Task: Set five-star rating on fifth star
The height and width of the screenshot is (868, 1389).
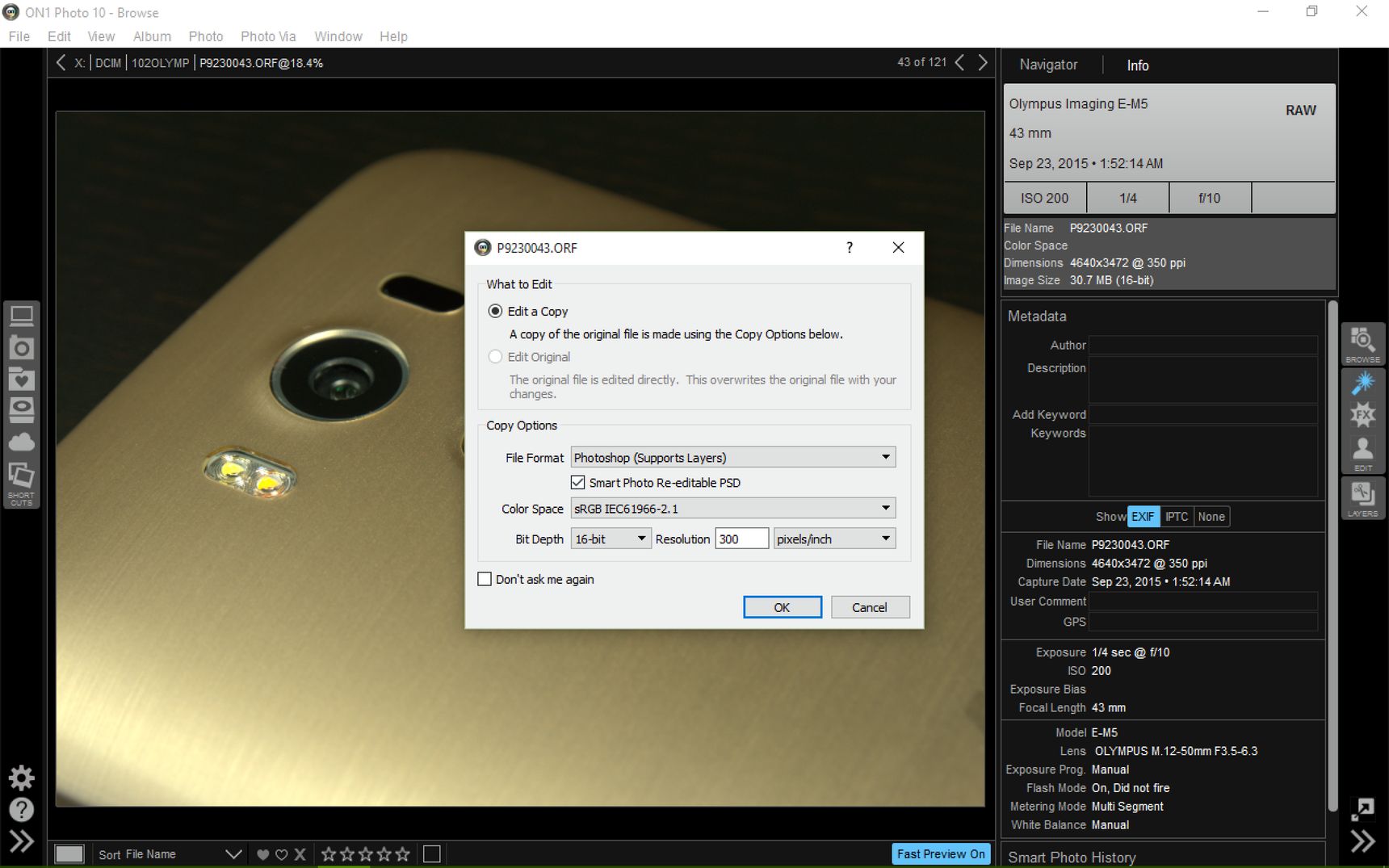Action: pos(403,853)
